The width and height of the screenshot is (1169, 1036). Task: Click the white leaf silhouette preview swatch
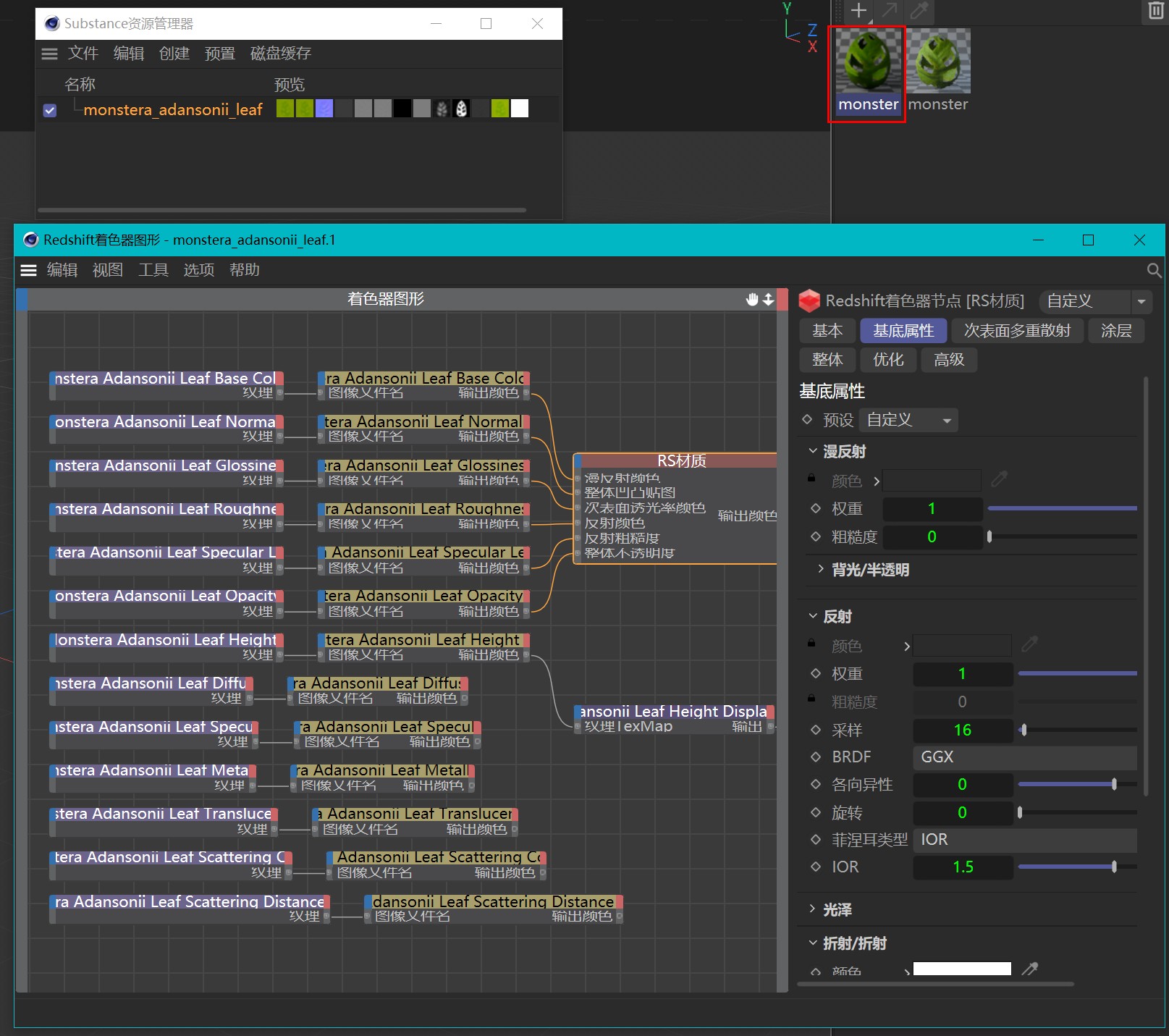[461, 109]
